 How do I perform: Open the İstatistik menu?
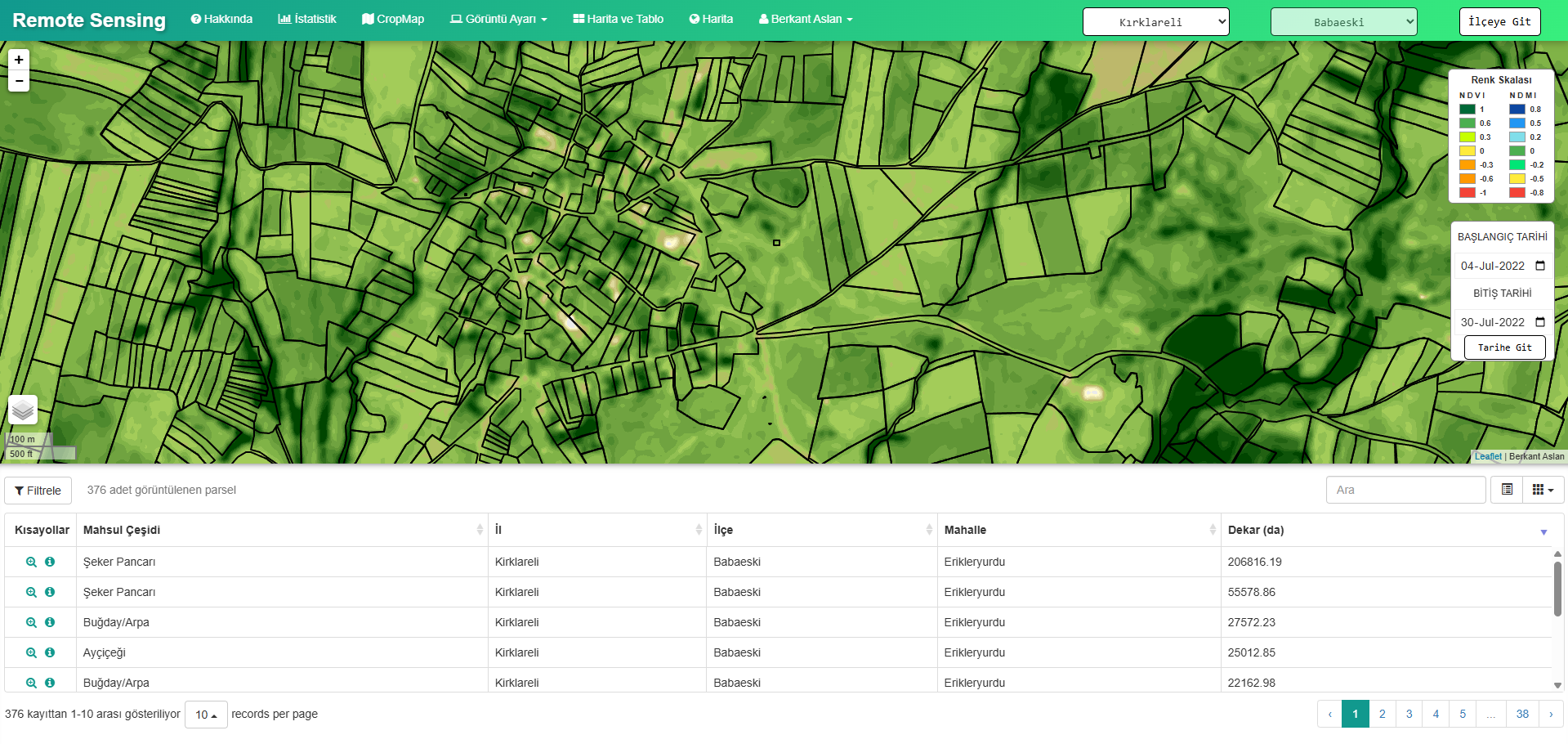pos(307,18)
